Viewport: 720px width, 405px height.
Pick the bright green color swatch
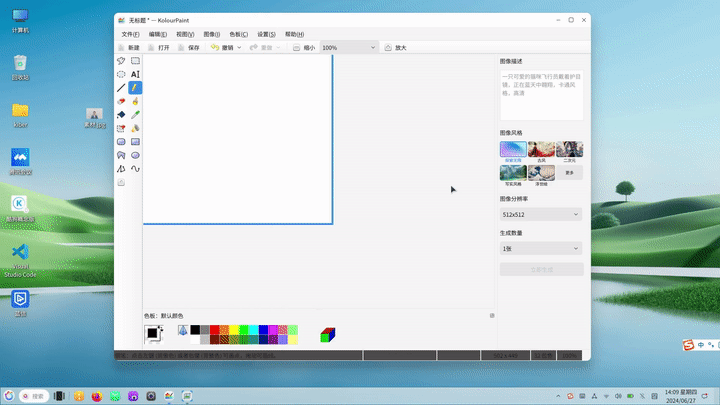click(x=244, y=330)
